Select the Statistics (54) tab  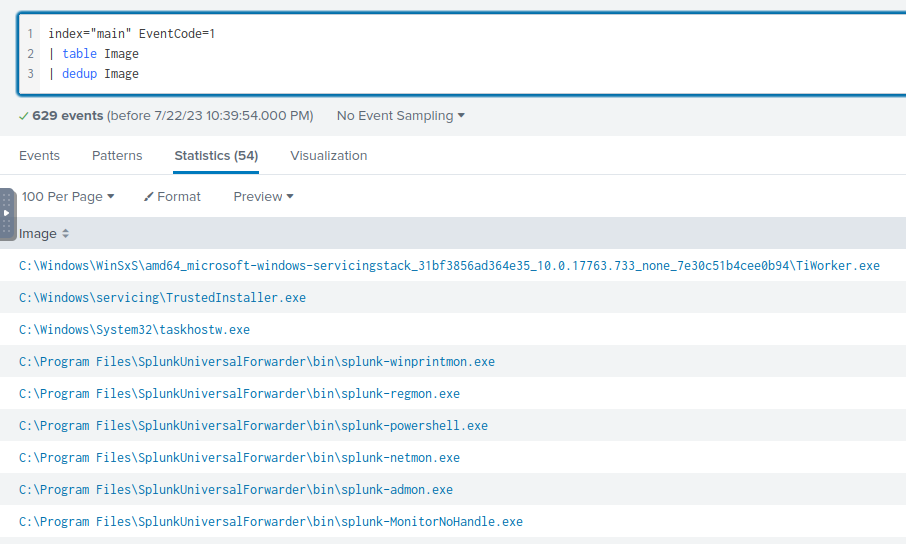[x=216, y=156]
